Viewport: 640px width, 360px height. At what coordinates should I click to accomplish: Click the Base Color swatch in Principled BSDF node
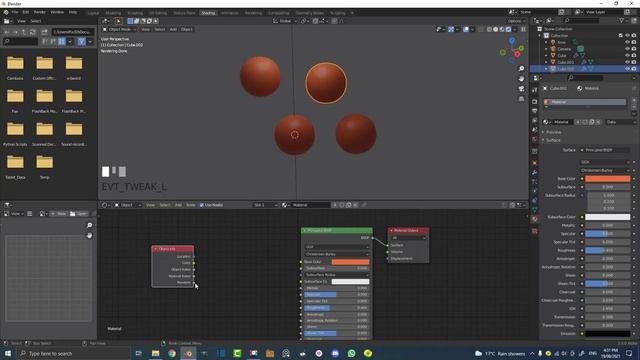[x=350, y=262]
